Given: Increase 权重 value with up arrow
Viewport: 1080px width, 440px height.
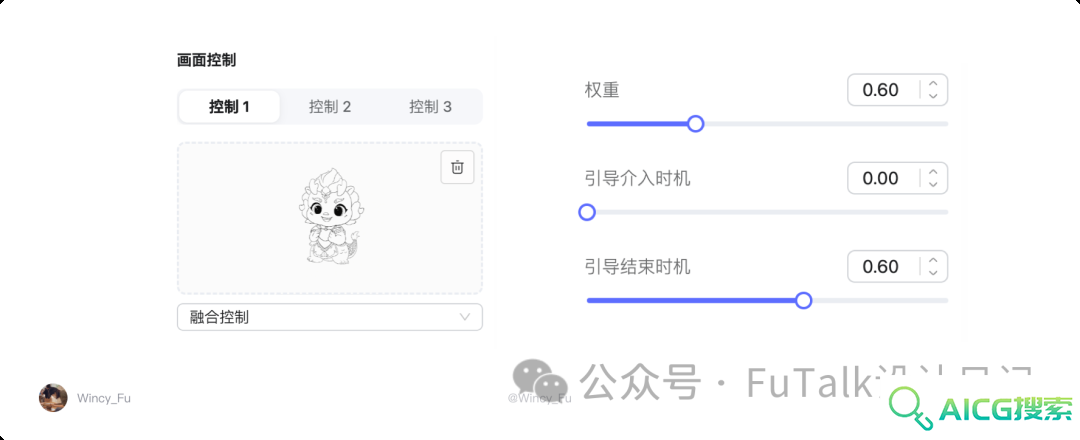Looking at the screenshot, I should pyautogui.click(x=933, y=84).
